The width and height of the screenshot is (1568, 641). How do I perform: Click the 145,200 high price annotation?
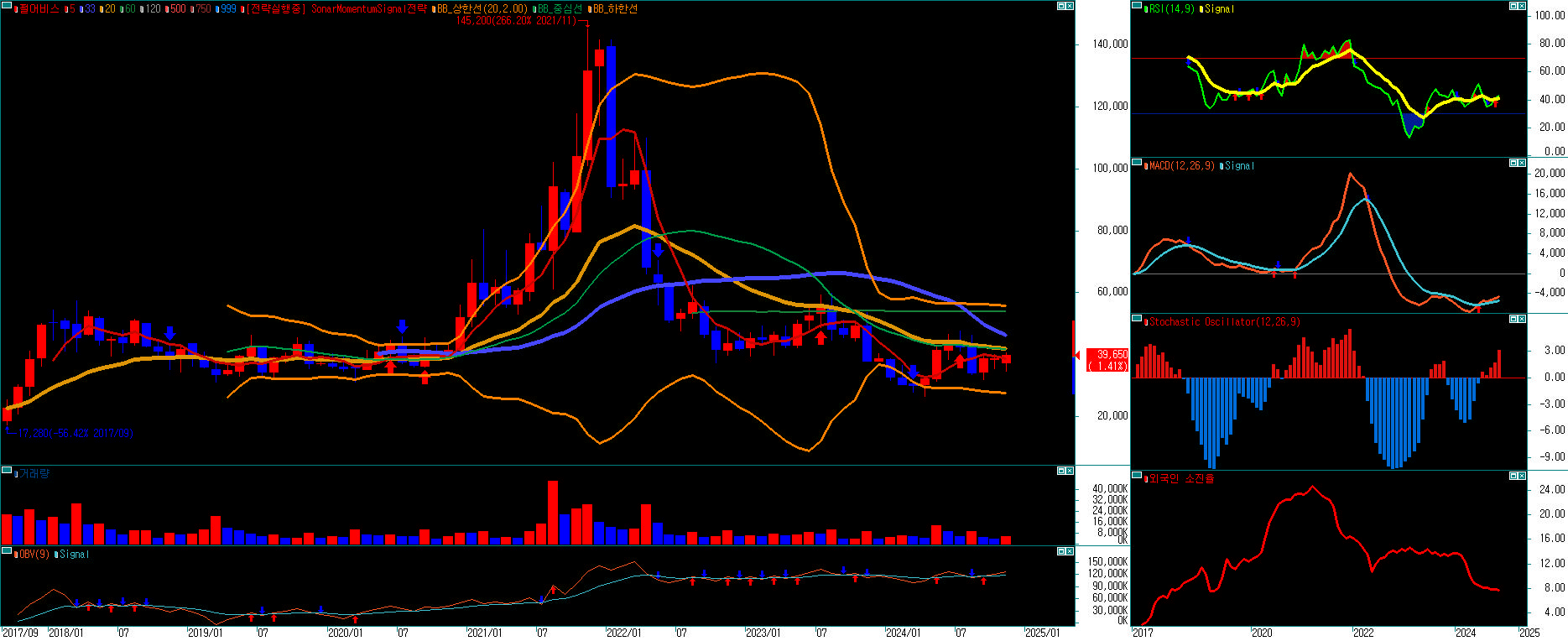pos(516,21)
